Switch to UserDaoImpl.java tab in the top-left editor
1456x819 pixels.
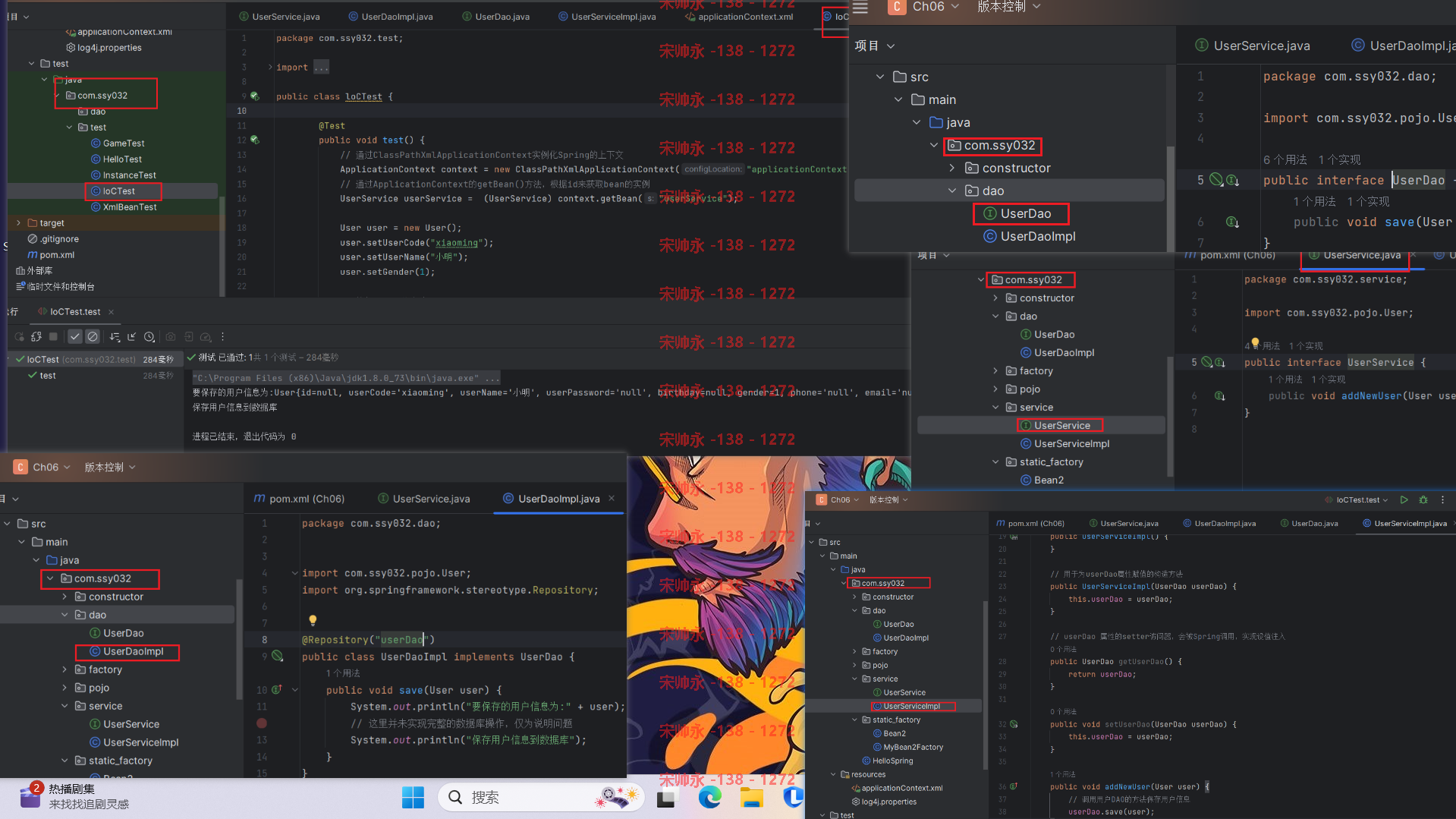pyautogui.click(x=390, y=17)
